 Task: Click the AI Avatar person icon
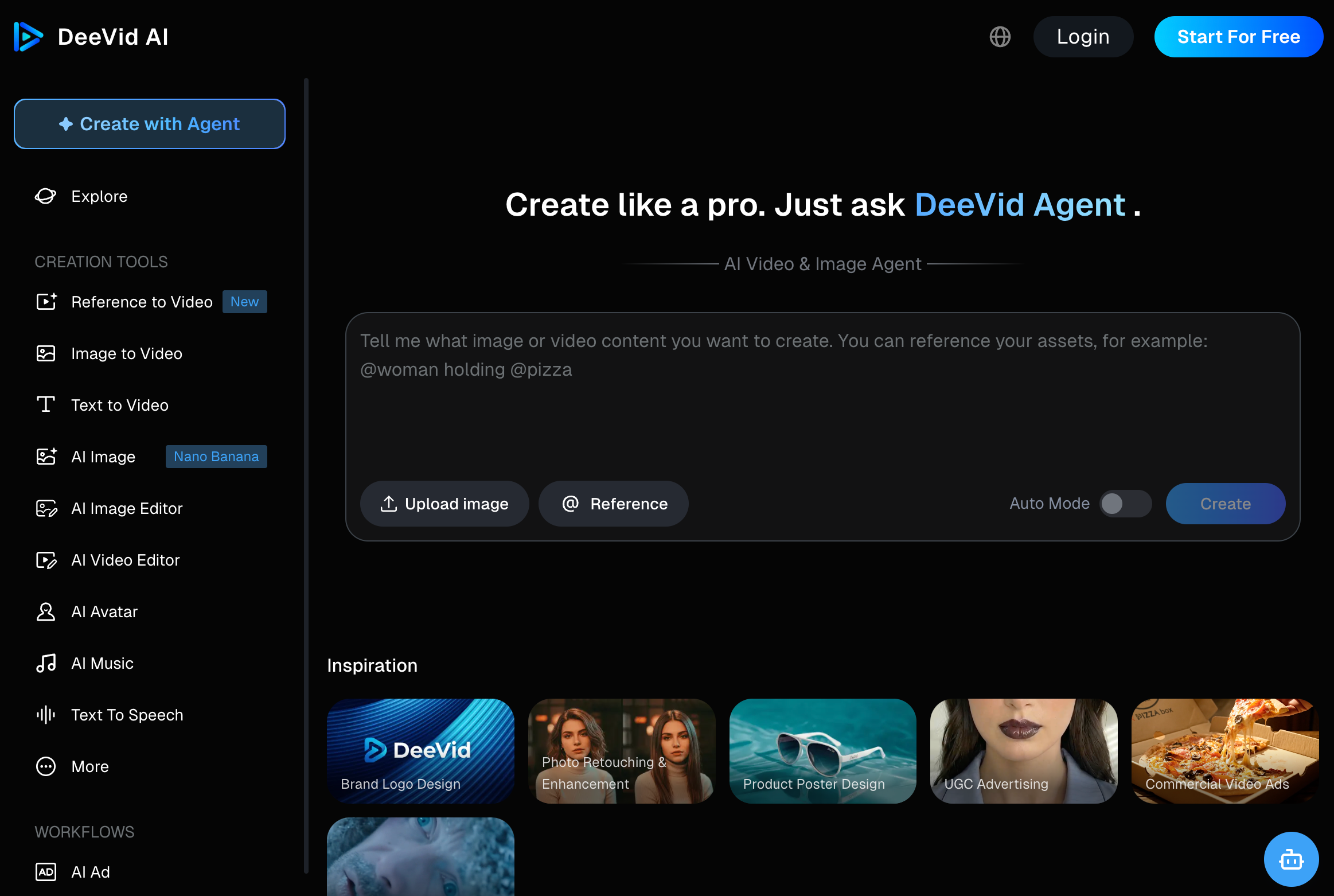pos(46,611)
